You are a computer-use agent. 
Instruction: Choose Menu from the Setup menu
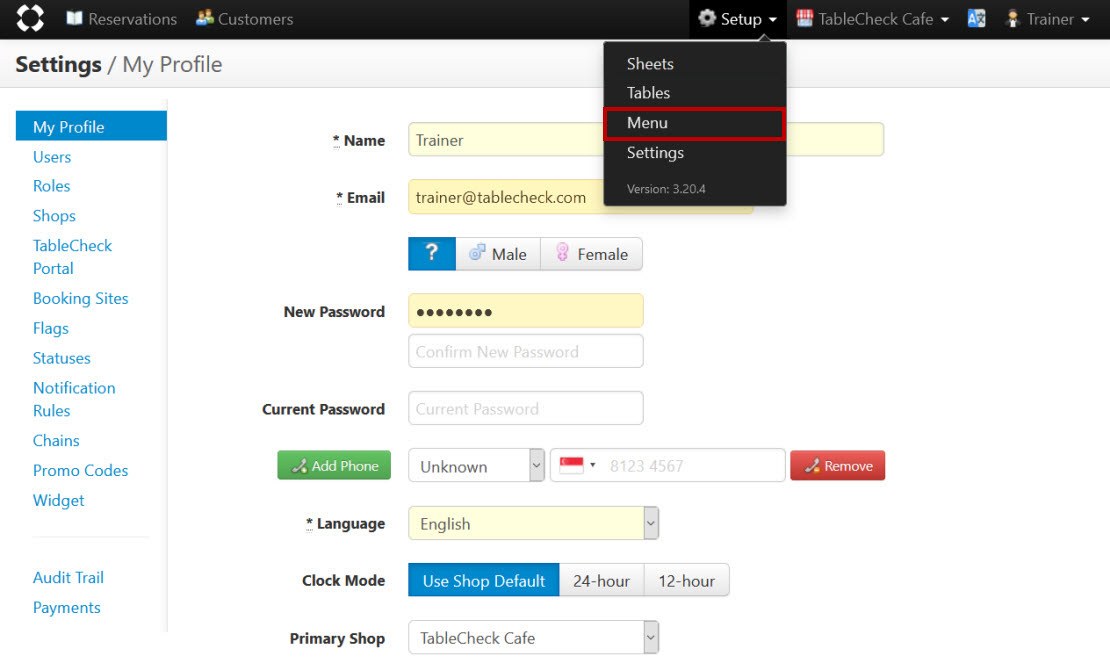click(x=694, y=123)
